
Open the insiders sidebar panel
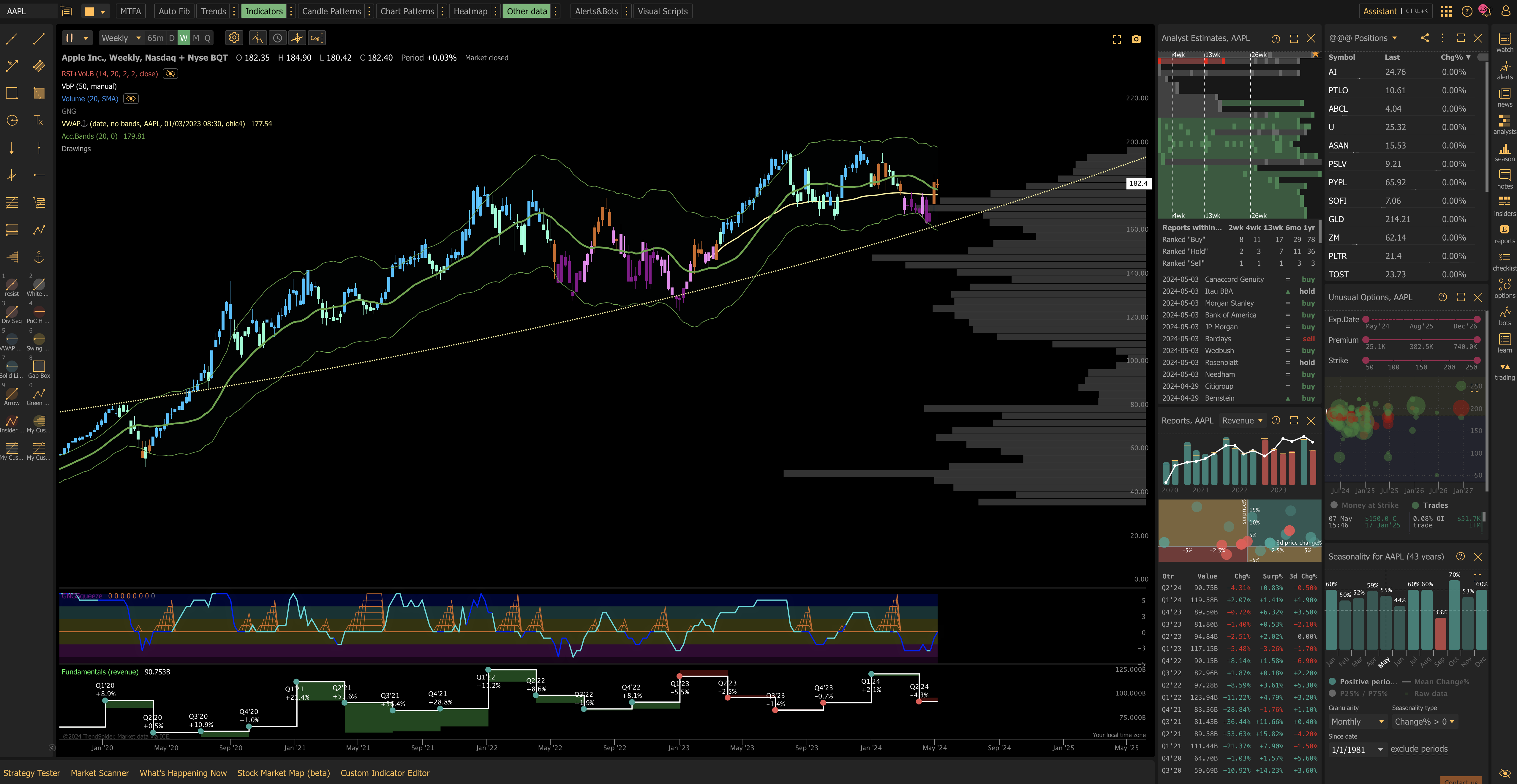coord(1504,206)
